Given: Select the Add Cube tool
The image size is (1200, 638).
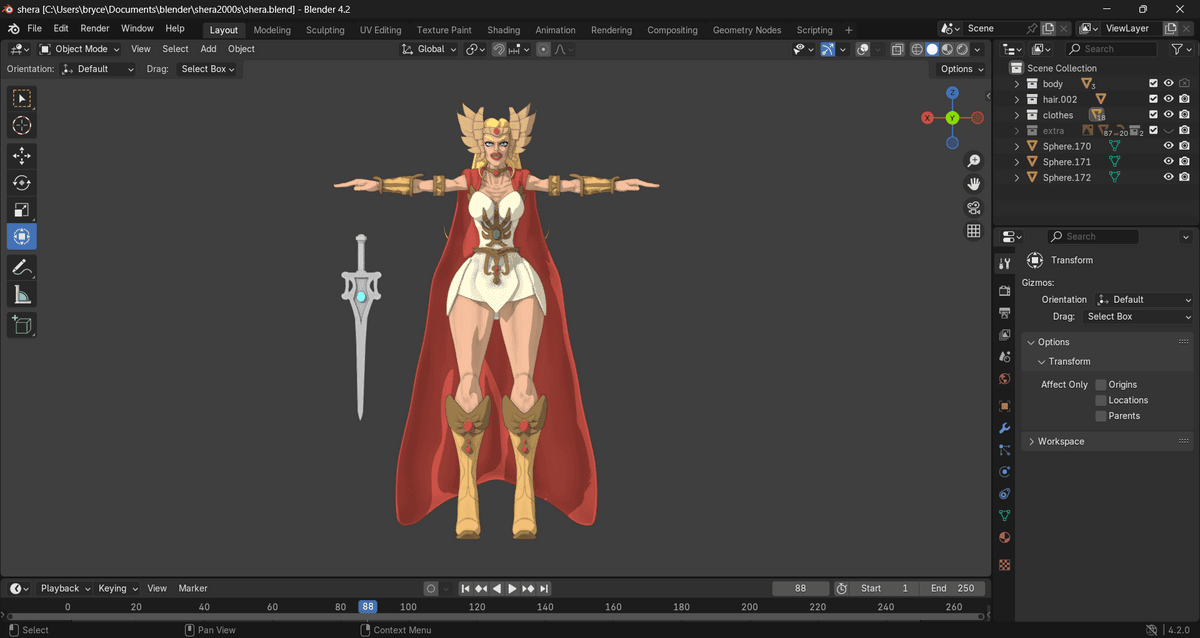Looking at the screenshot, I should click(x=22, y=324).
